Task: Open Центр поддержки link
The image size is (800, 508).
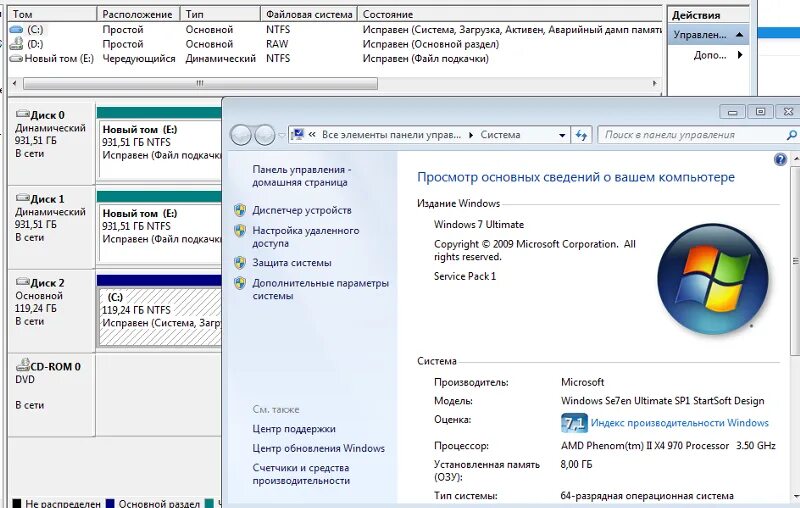Action: point(294,429)
